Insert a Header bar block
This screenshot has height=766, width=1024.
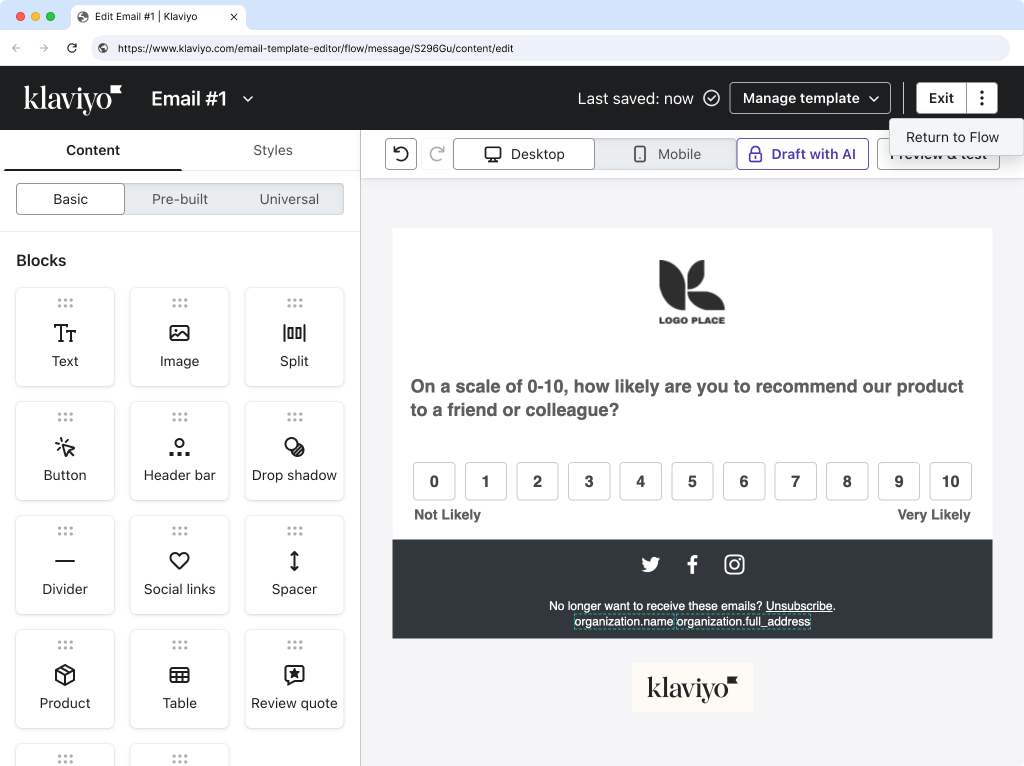[179, 451]
